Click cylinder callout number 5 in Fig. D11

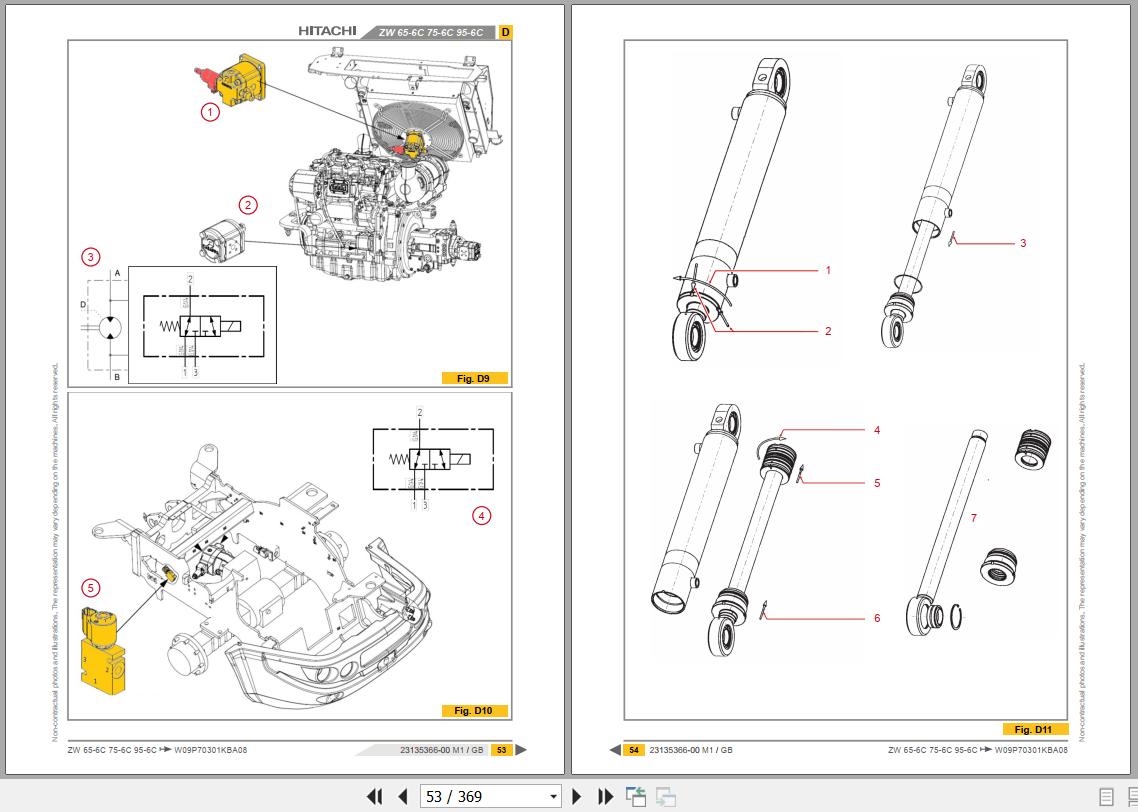[877, 483]
